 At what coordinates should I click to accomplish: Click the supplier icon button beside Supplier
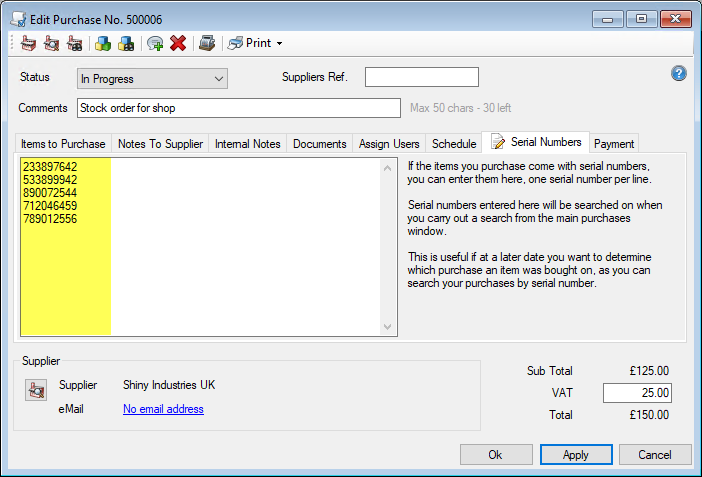[35, 392]
